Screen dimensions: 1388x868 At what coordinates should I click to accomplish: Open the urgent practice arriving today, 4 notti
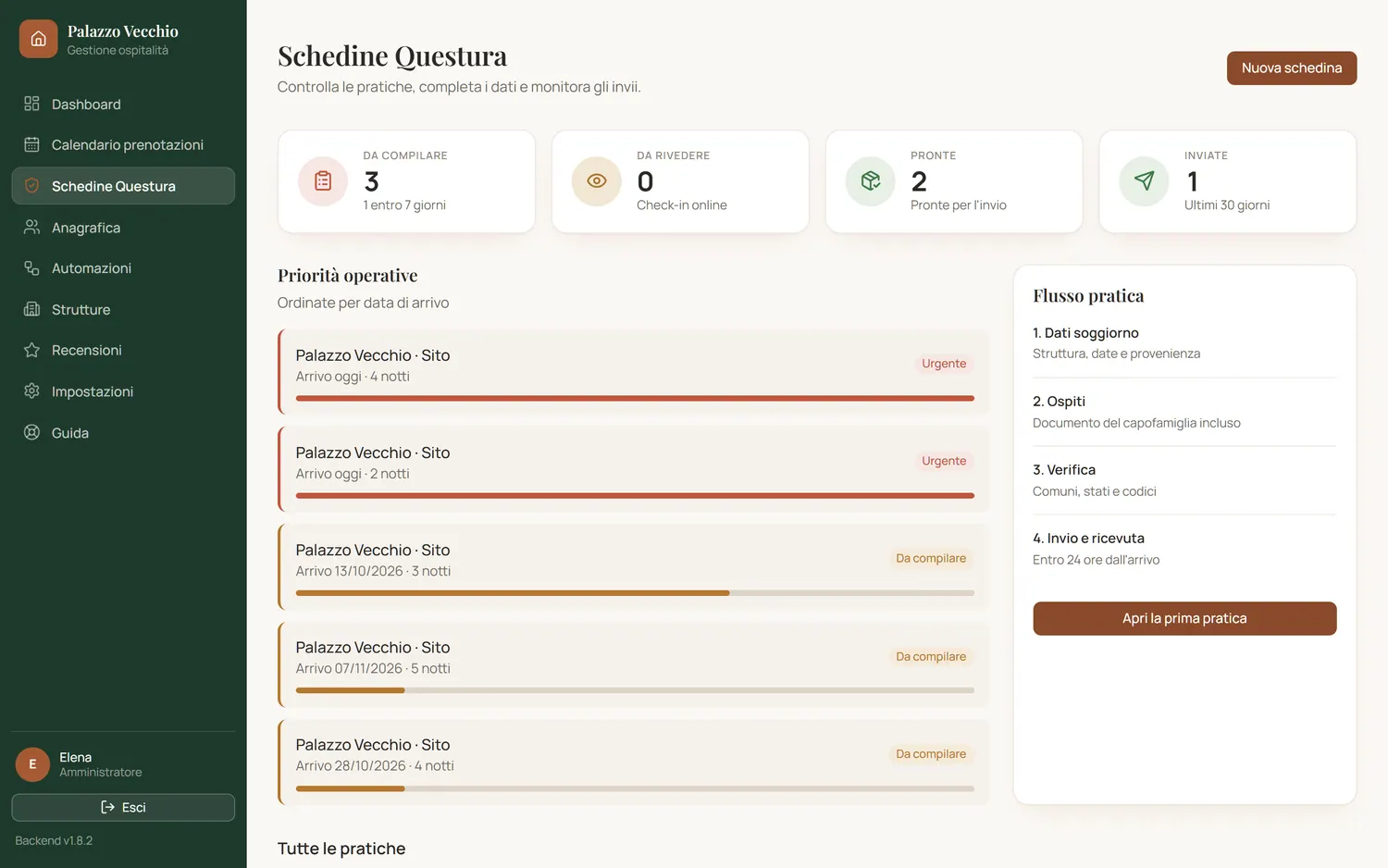634,371
